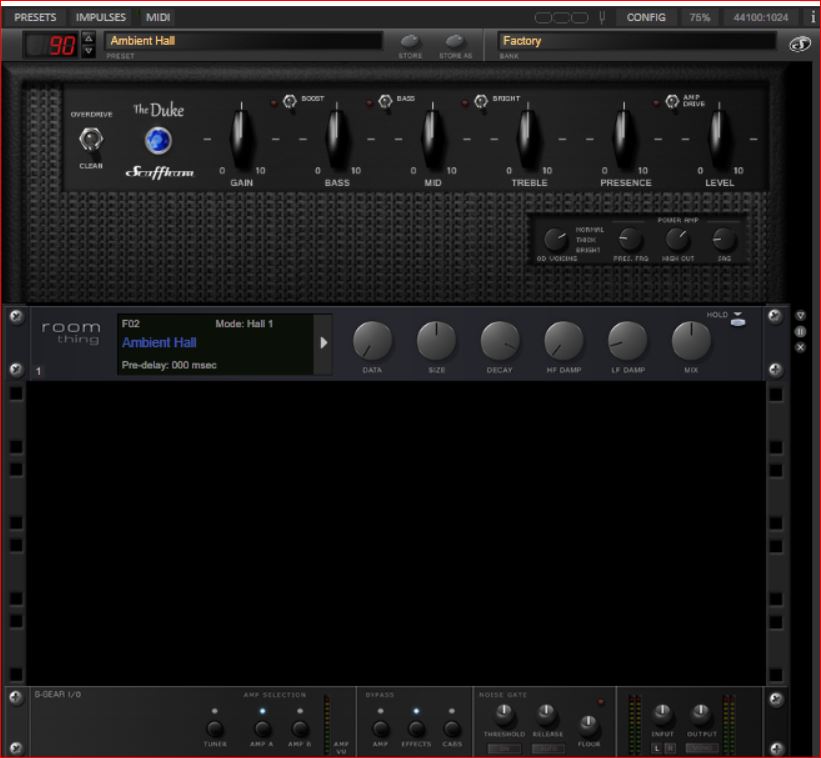Toggle Effects bypass button
This screenshot has width=821, height=758.
416,728
